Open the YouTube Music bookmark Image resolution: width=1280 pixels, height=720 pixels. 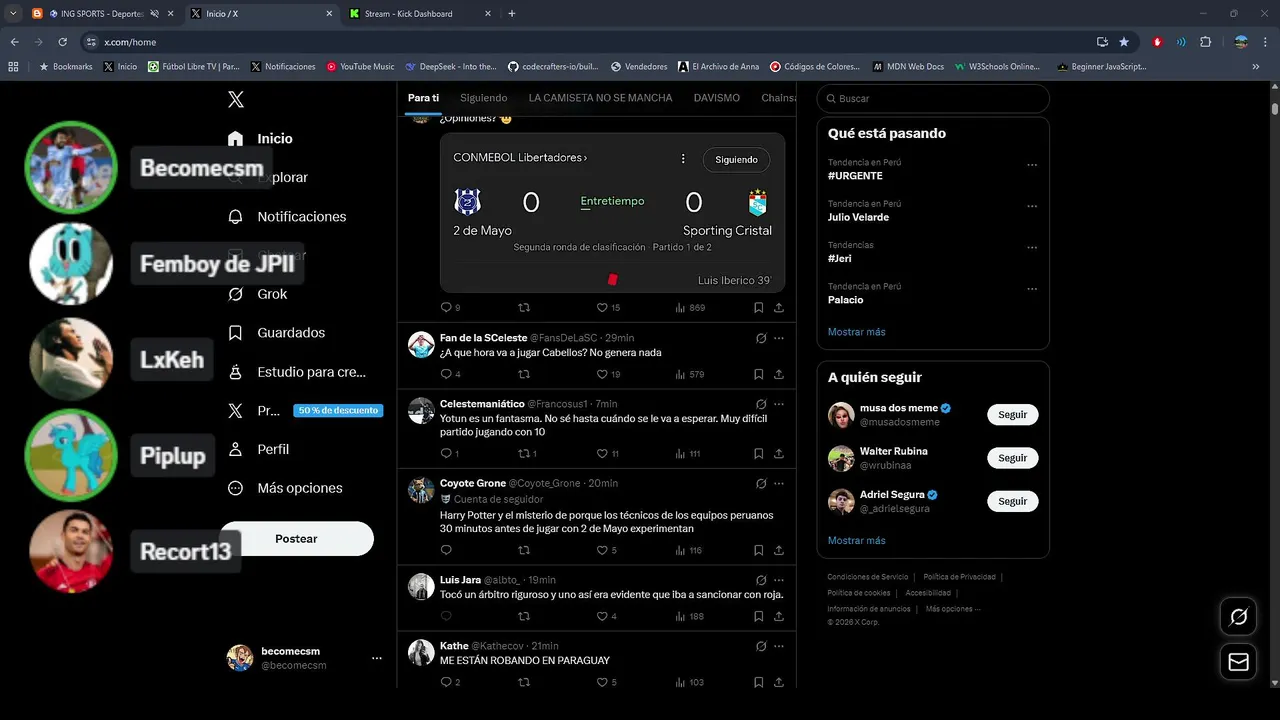(x=360, y=67)
